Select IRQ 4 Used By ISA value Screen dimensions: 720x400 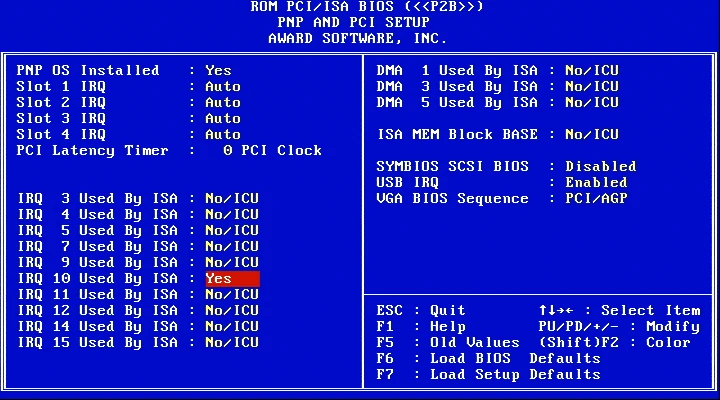tap(232, 214)
